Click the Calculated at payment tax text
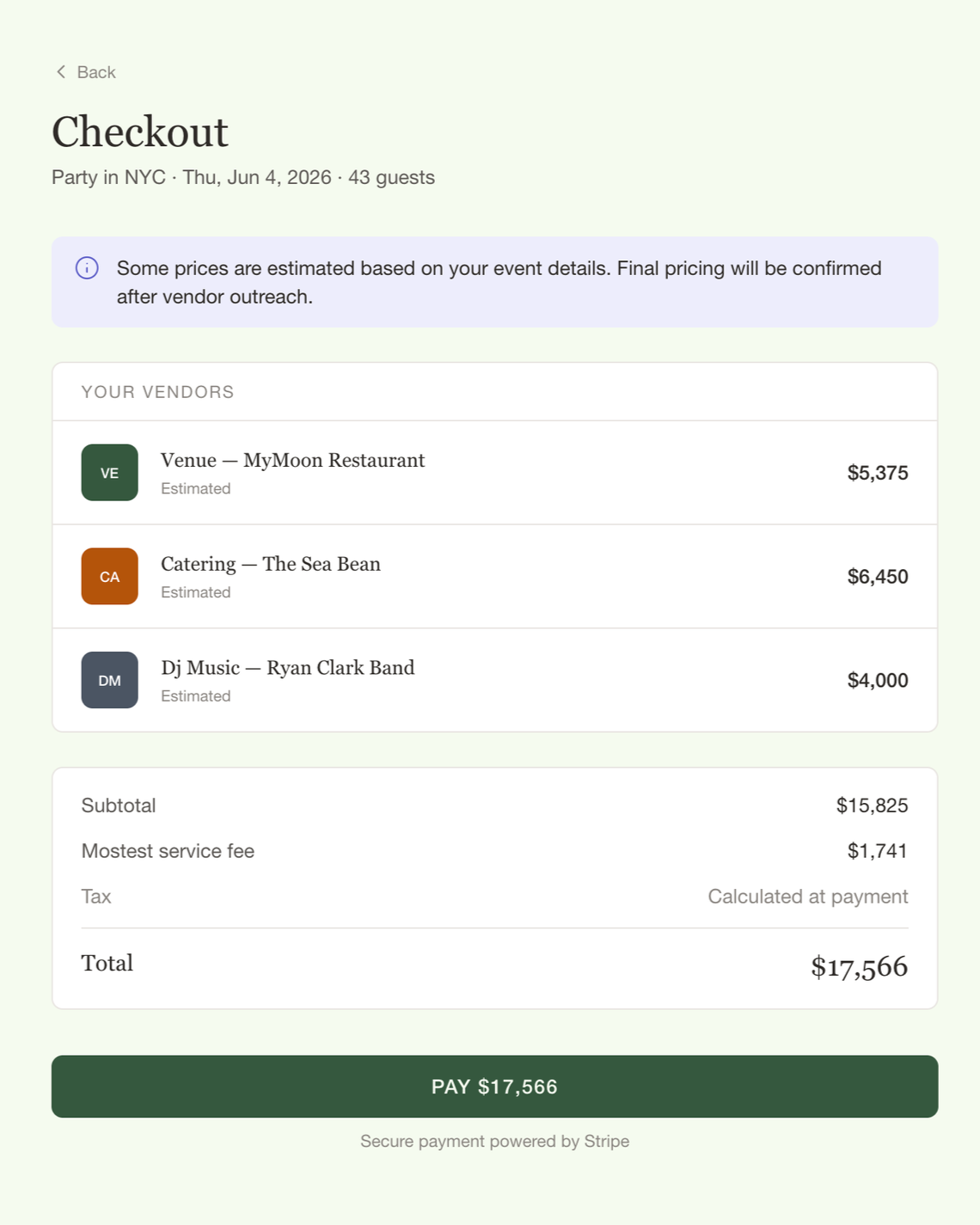Image resolution: width=980 pixels, height=1225 pixels. (807, 897)
